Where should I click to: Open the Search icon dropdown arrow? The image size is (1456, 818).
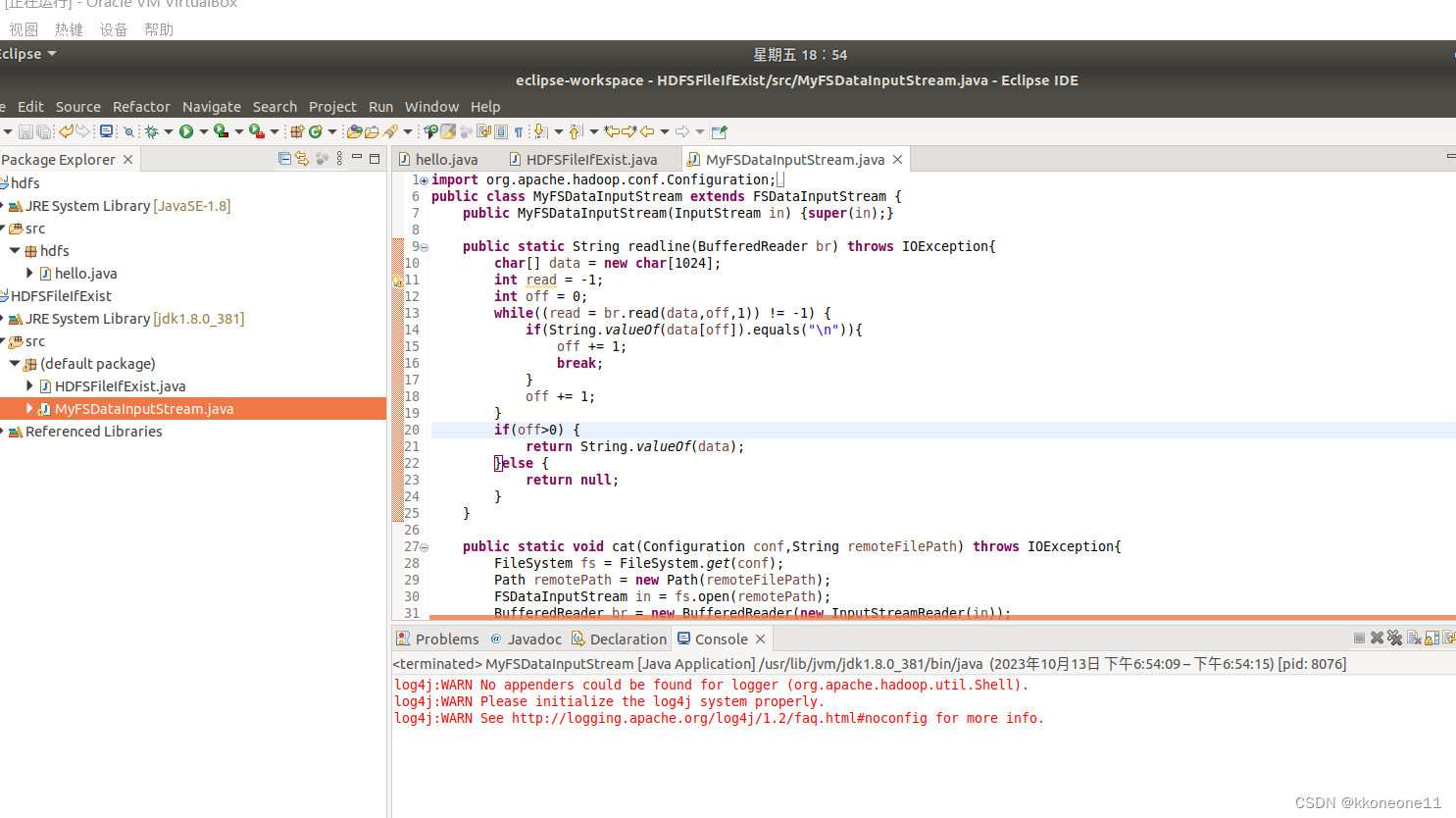[407, 131]
